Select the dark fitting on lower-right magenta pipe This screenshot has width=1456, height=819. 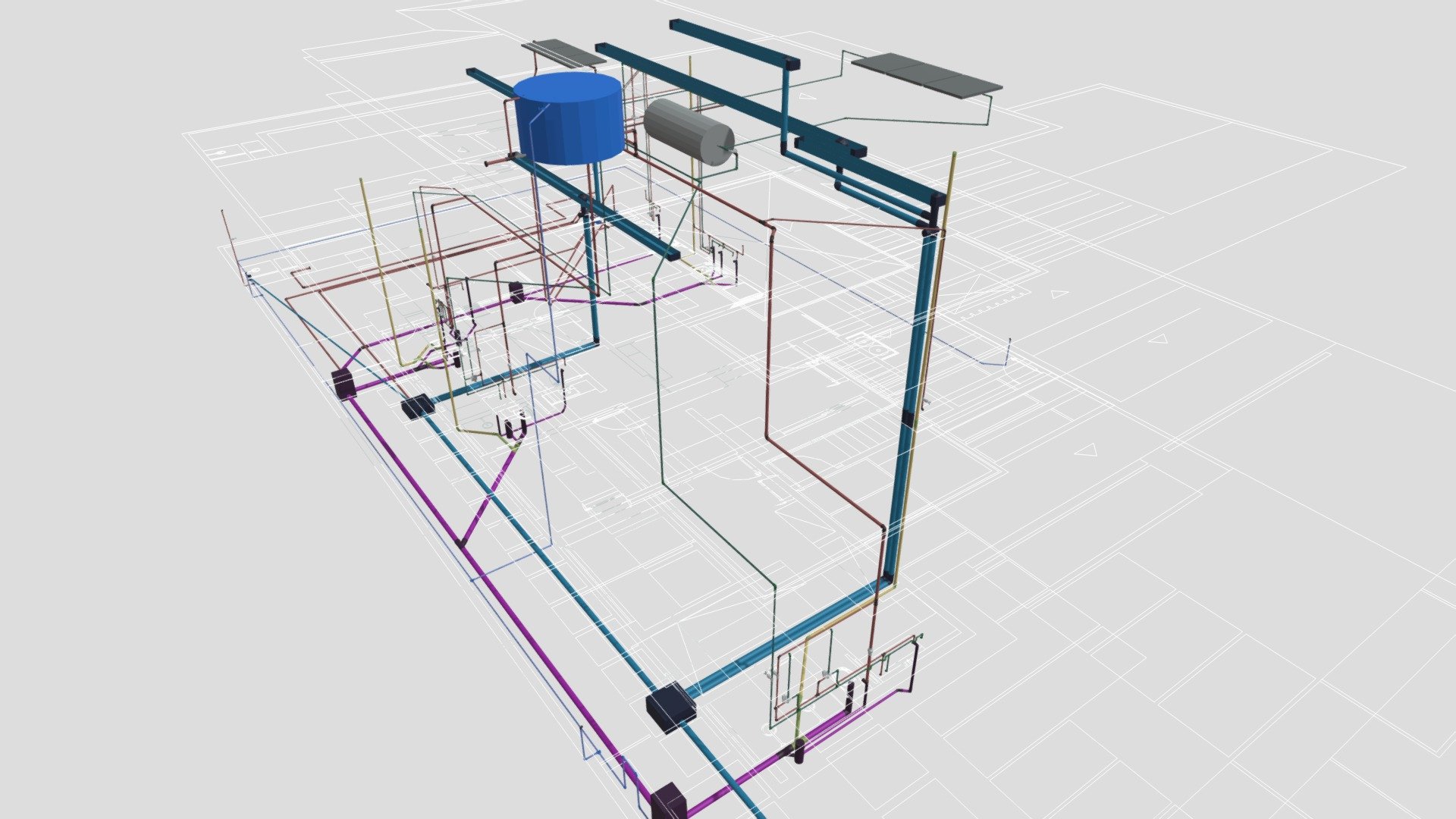(x=798, y=751)
